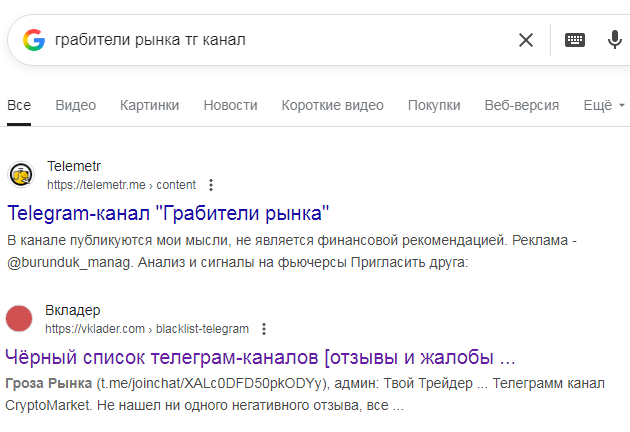Open the vklader.com blacklist-telegram URL

tap(147, 329)
